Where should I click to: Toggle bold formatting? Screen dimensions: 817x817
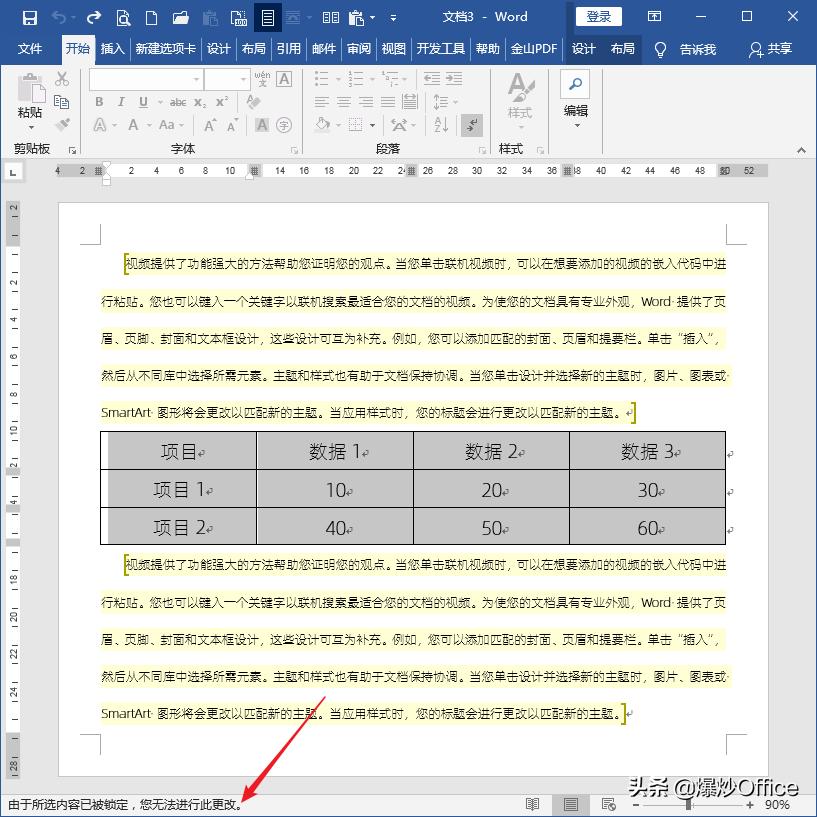point(98,101)
